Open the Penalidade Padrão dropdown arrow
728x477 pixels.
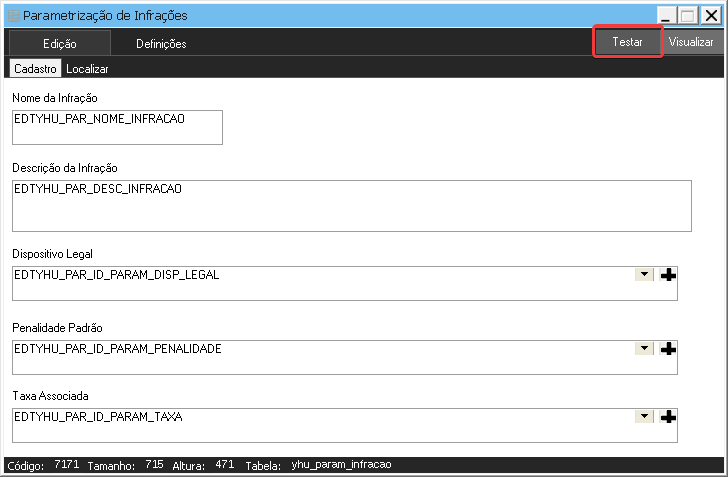click(x=644, y=349)
